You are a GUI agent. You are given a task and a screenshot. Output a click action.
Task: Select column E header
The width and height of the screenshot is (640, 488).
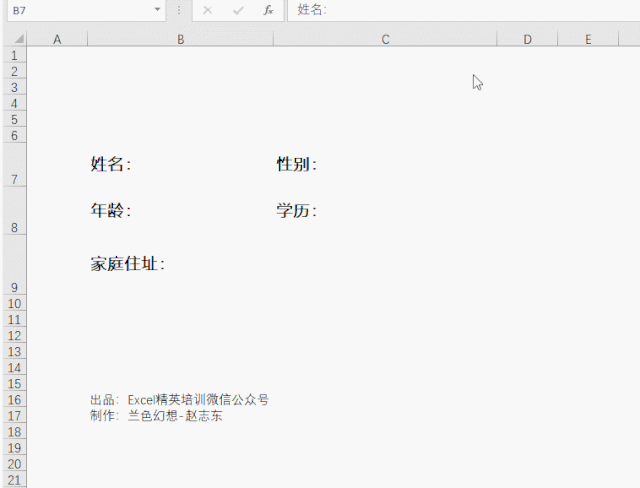coord(588,39)
